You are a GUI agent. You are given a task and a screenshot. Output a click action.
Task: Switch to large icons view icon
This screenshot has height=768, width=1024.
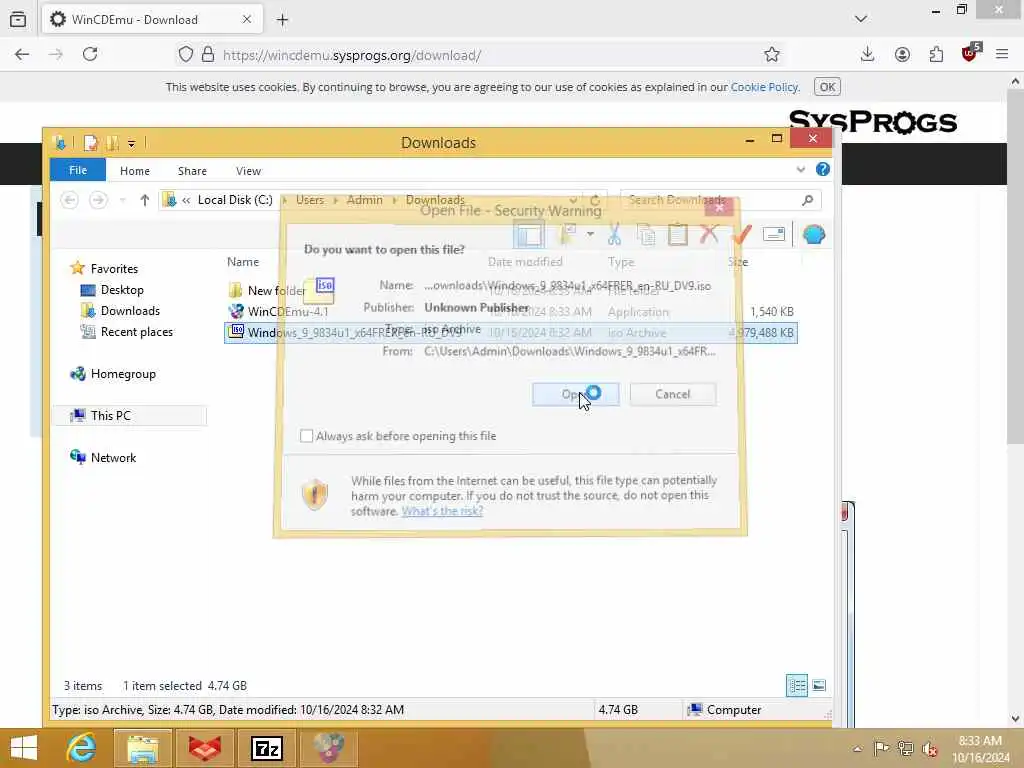coord(818,686)
